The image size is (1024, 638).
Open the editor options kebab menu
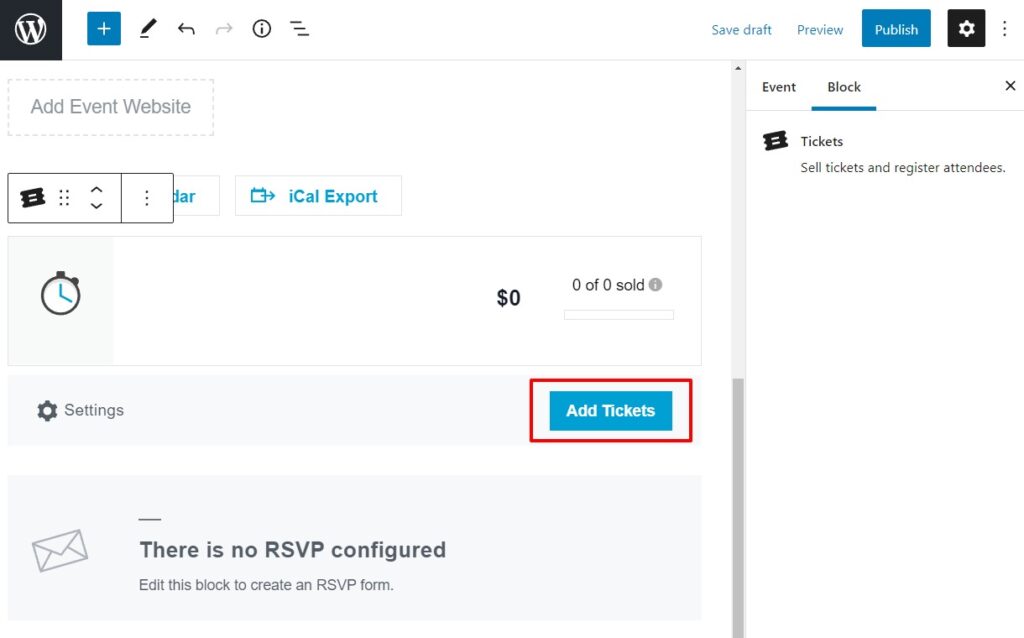click(1005, 29)
